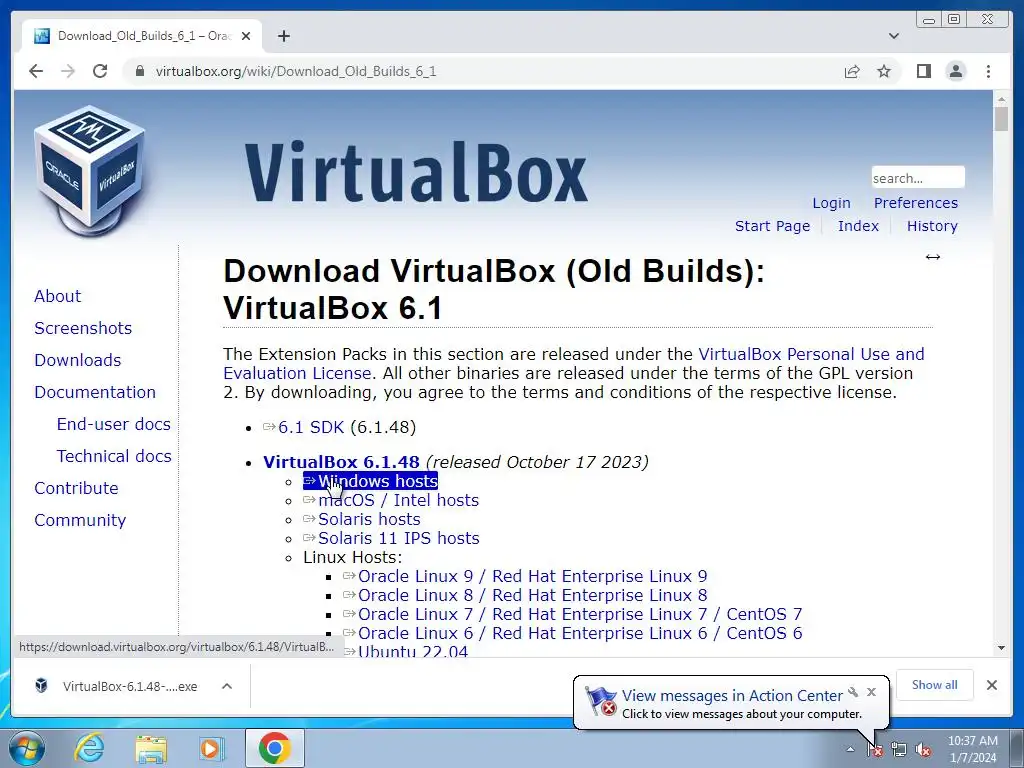Go to Start Page link
The image size is (1024, 768).
point(772,226)
